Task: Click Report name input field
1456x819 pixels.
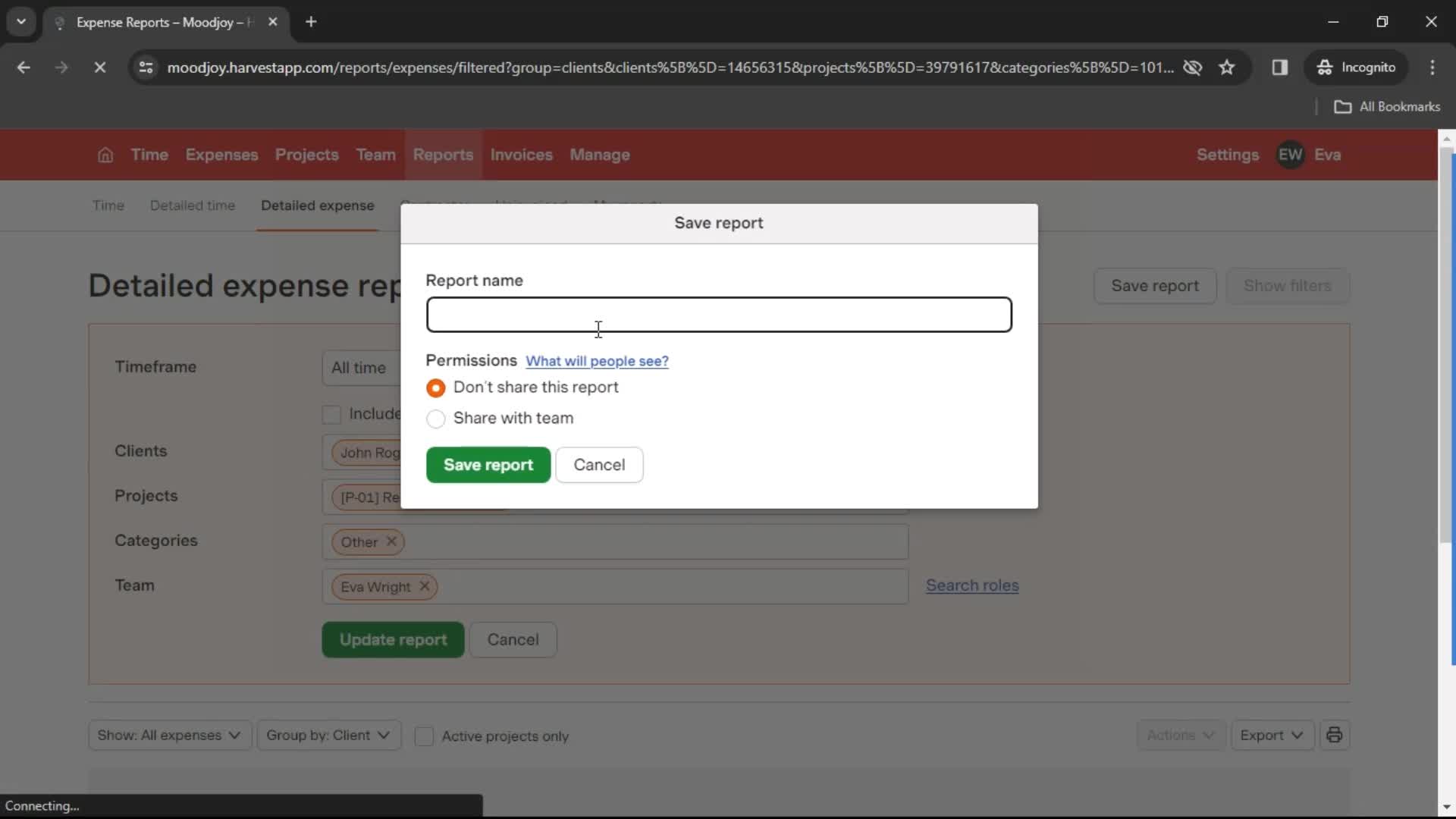Action: (718, 314)
